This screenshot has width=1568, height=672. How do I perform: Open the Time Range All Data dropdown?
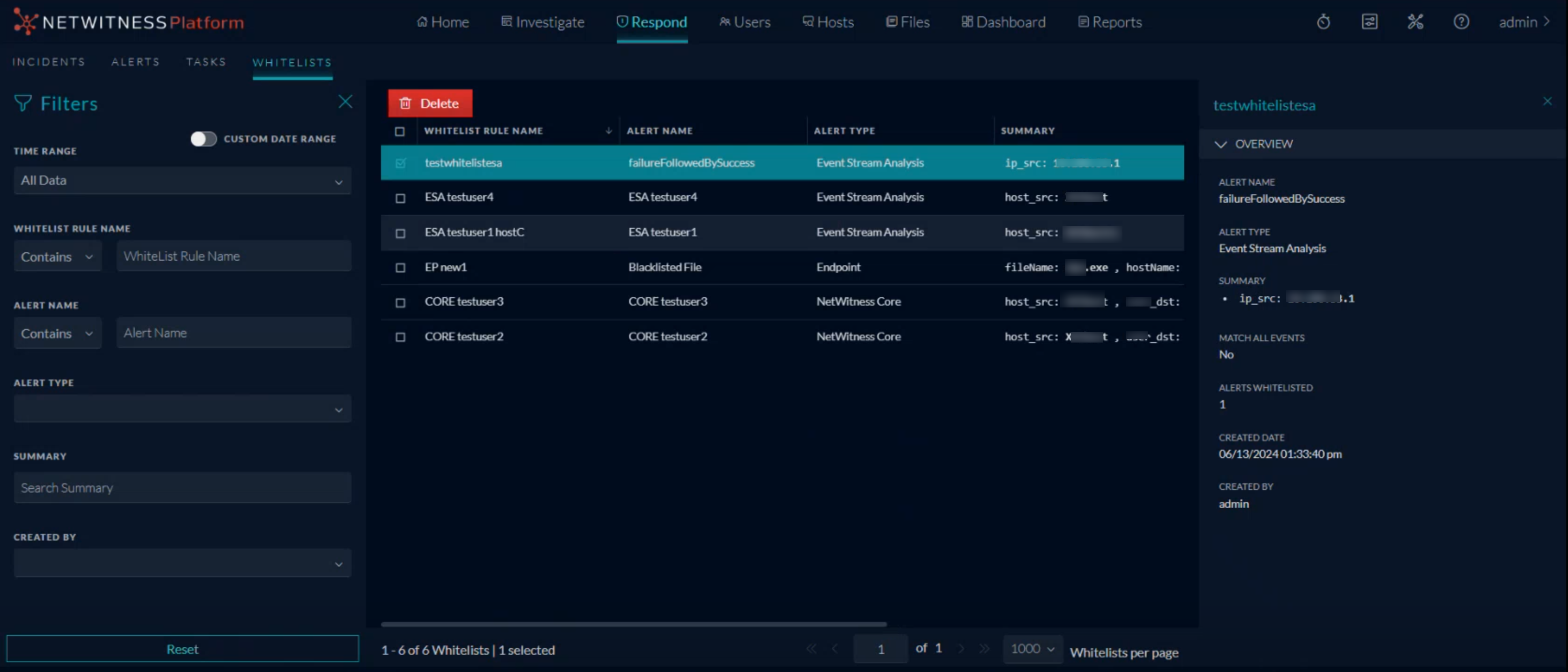pyautogui.click(x=182, y=181)
